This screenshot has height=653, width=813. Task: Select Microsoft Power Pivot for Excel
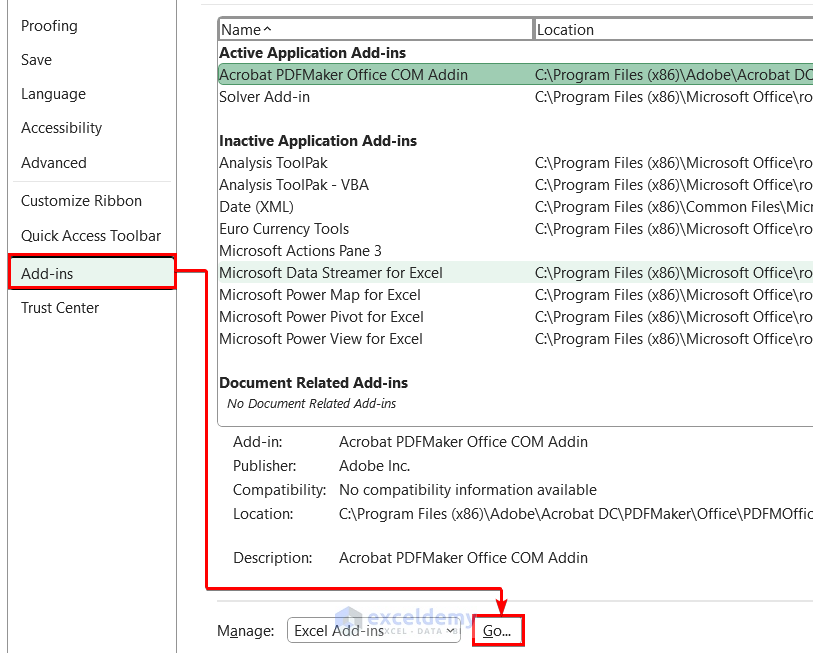322,317
